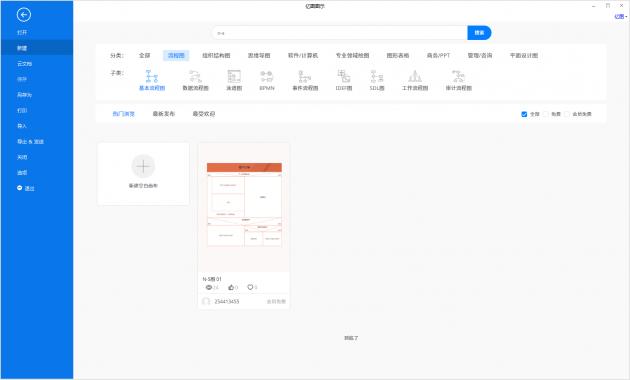
Task: Select the 数据流程图 subcategory icon
Action: coord(195,76)
